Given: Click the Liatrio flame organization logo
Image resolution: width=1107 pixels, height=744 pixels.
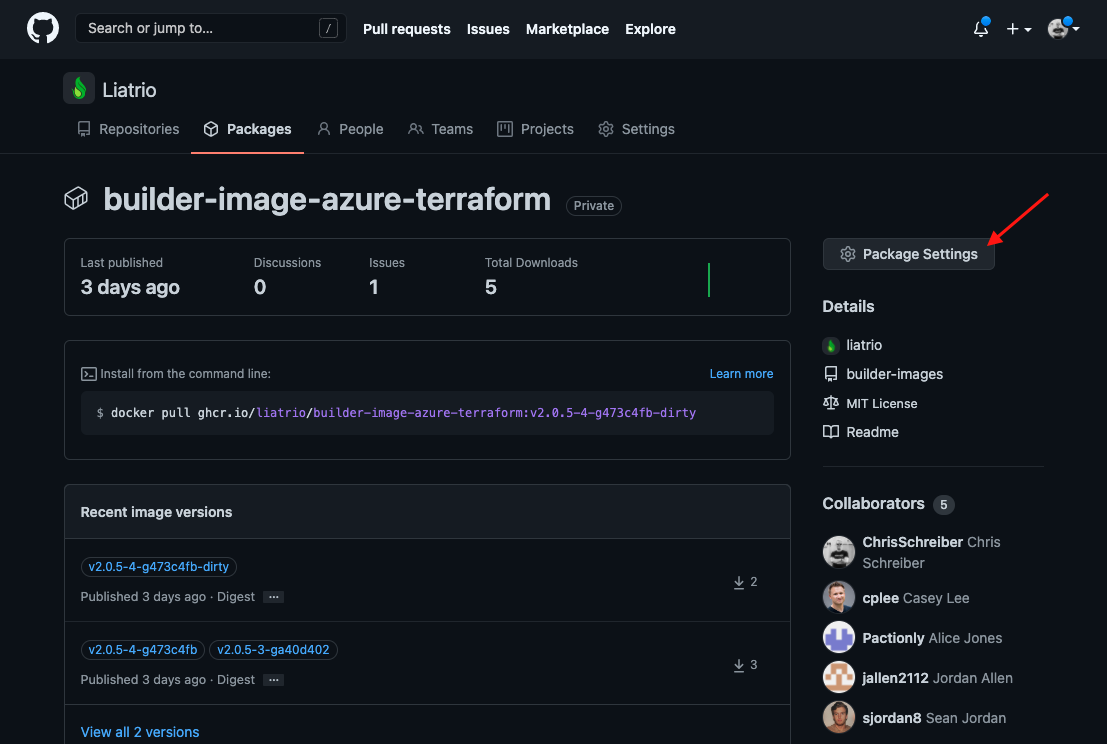Looking at the screenshot, I should (x=79, y=89).
